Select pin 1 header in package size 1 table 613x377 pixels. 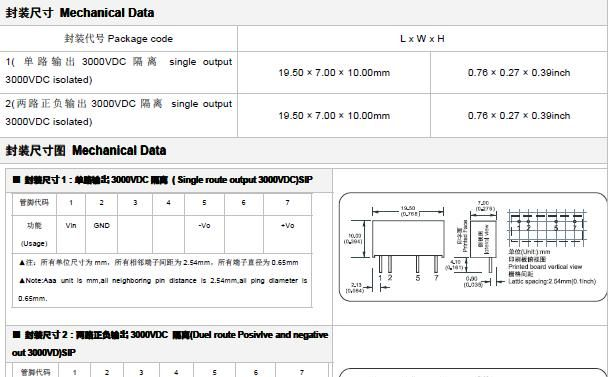tap(71, 203)
